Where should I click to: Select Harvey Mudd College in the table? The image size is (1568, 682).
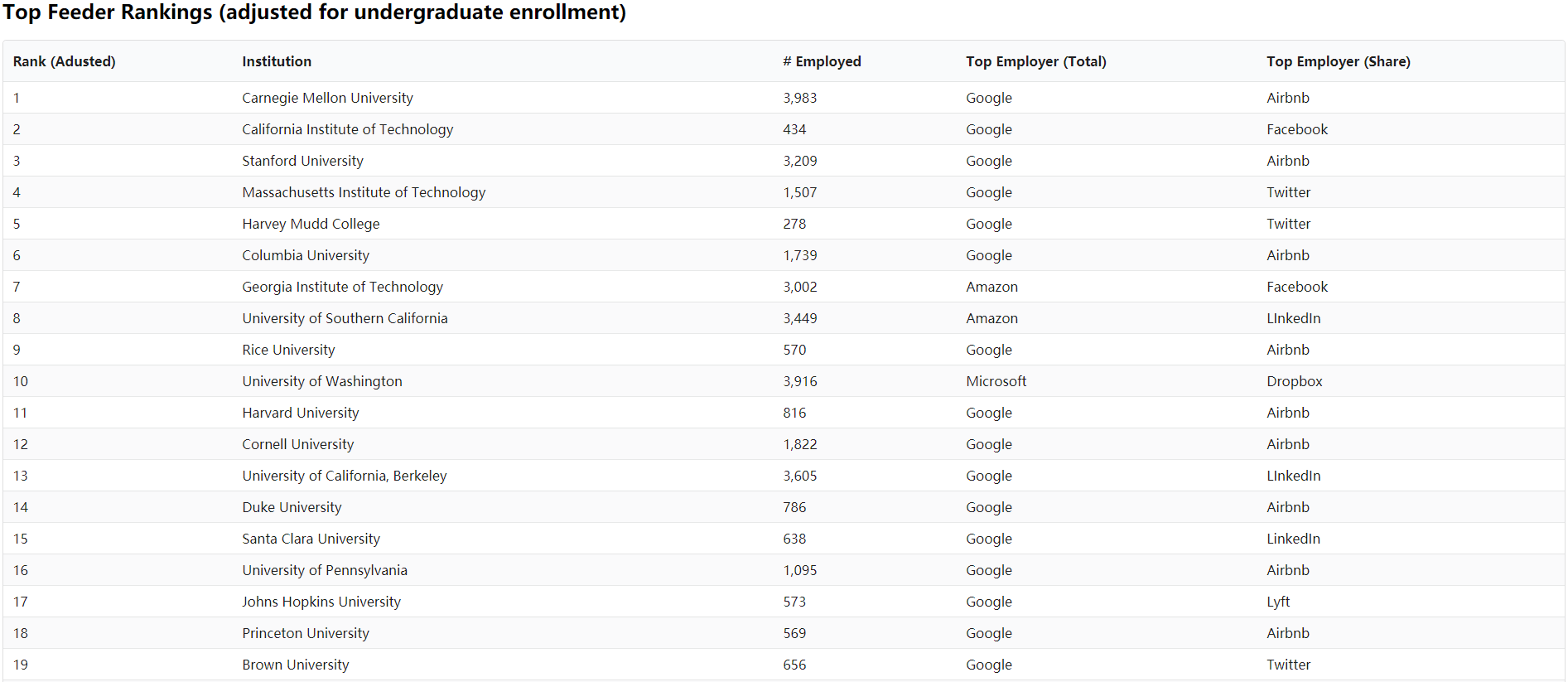(311, 224)
